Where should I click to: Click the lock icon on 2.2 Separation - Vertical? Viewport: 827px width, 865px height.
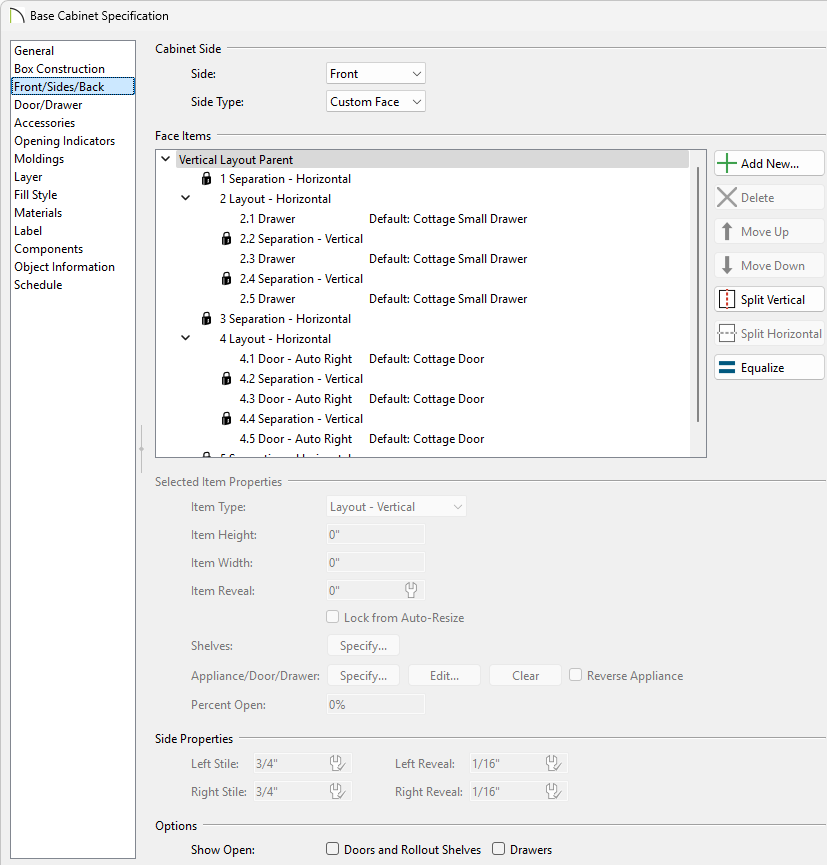(x=226, y=239)
